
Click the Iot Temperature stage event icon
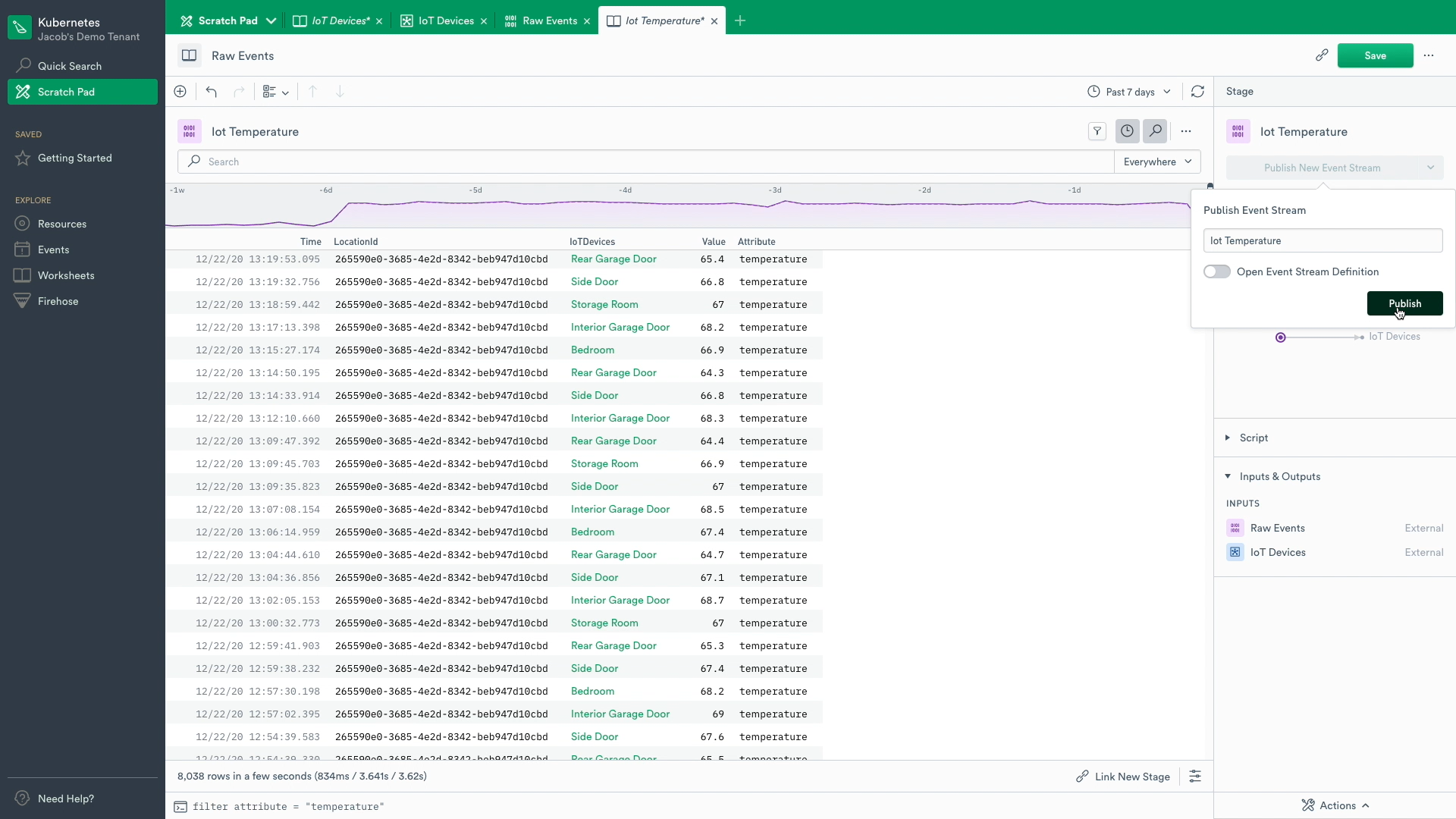pos(190,131)
